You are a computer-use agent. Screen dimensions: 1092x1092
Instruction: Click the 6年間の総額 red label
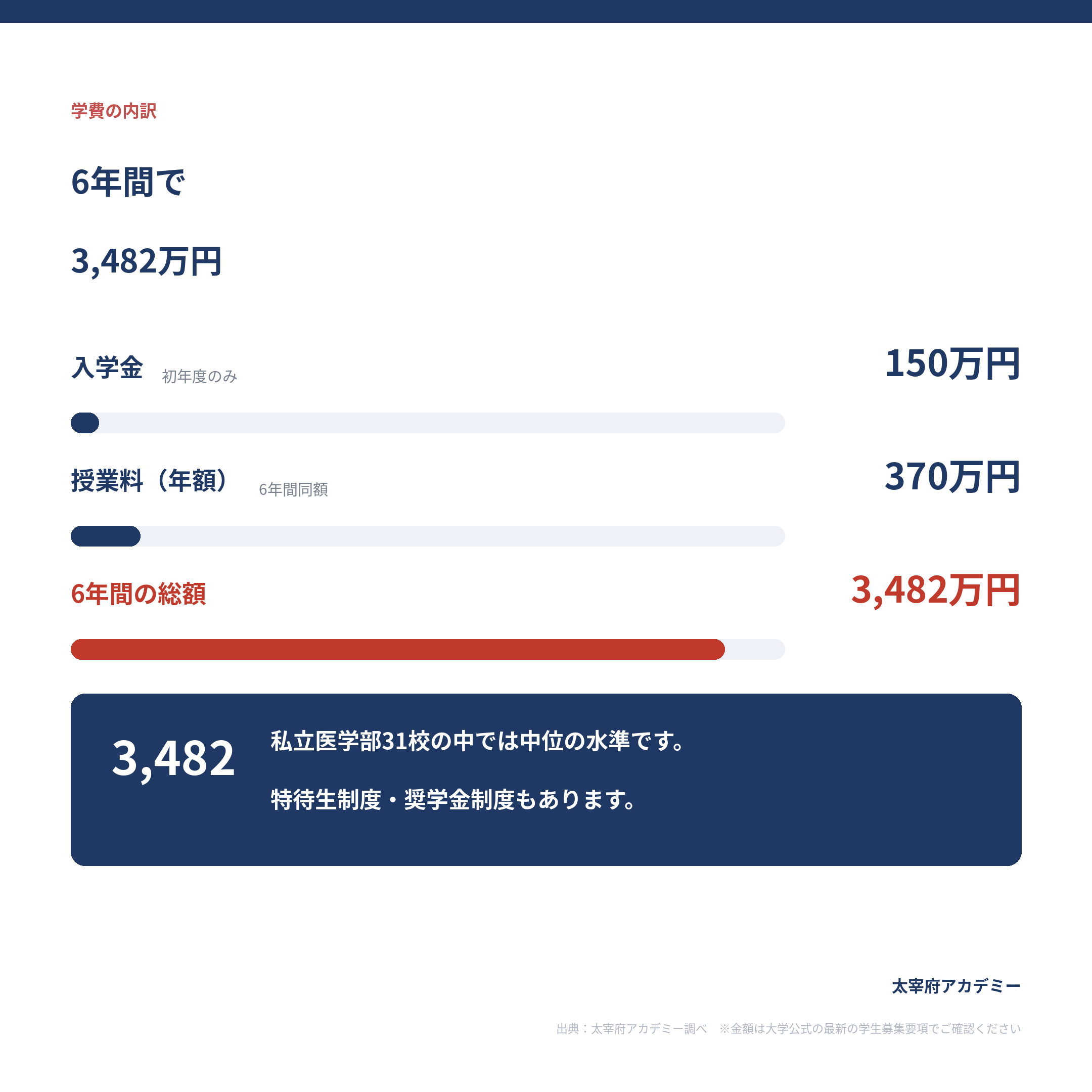click(139, 594)
